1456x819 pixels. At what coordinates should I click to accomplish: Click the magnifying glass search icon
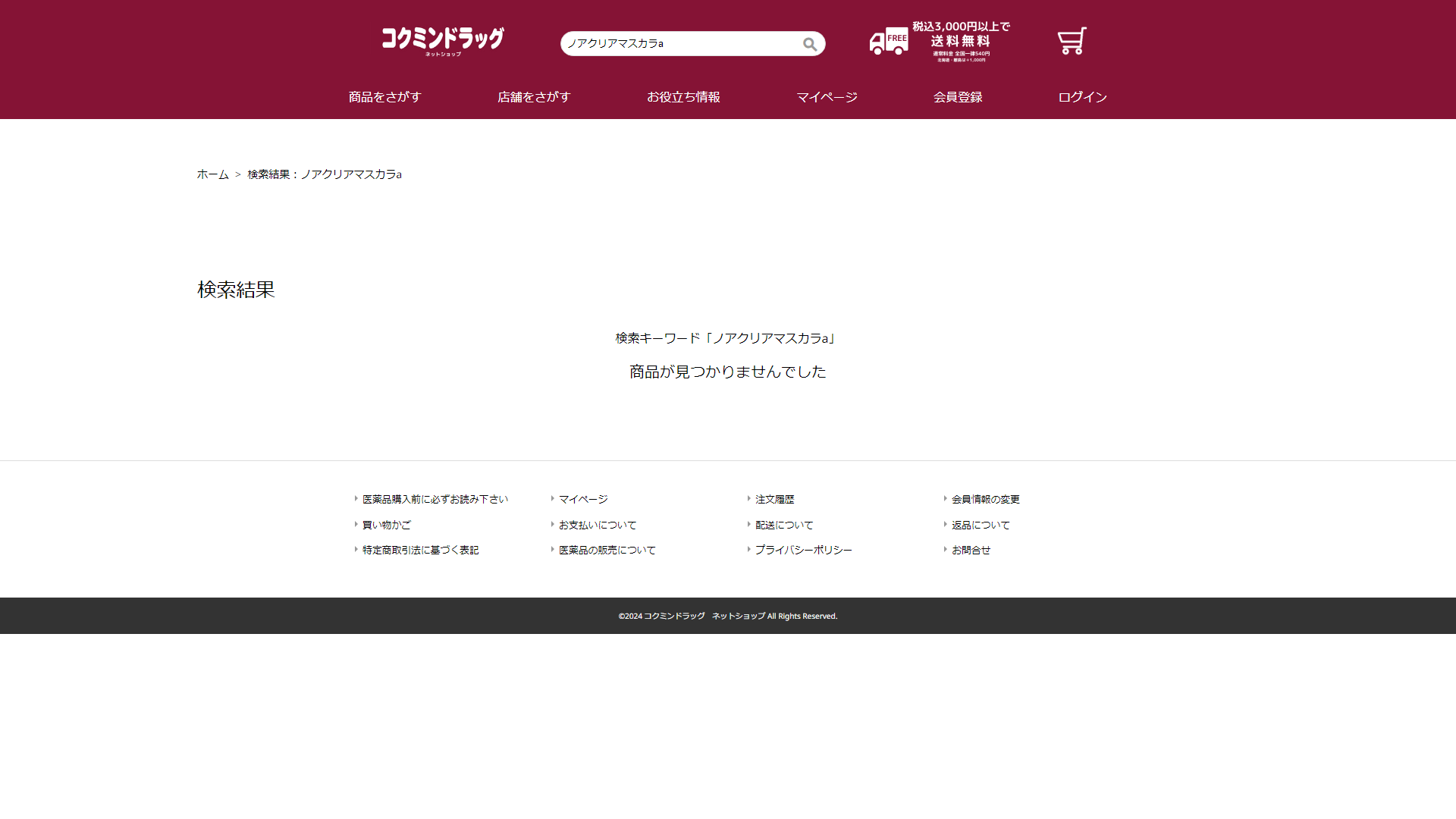(x=810, y=44)
